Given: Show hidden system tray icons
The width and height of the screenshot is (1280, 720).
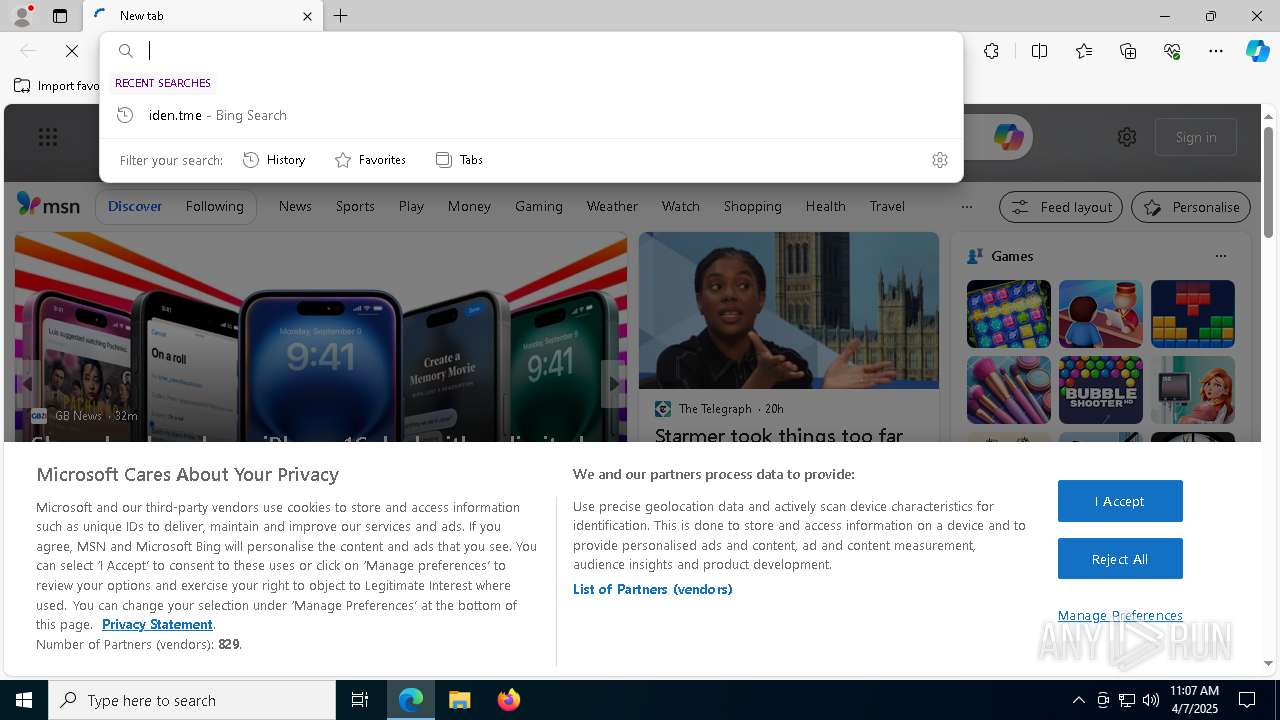Looking at the screenshot, I should [x=1078, y=700].
